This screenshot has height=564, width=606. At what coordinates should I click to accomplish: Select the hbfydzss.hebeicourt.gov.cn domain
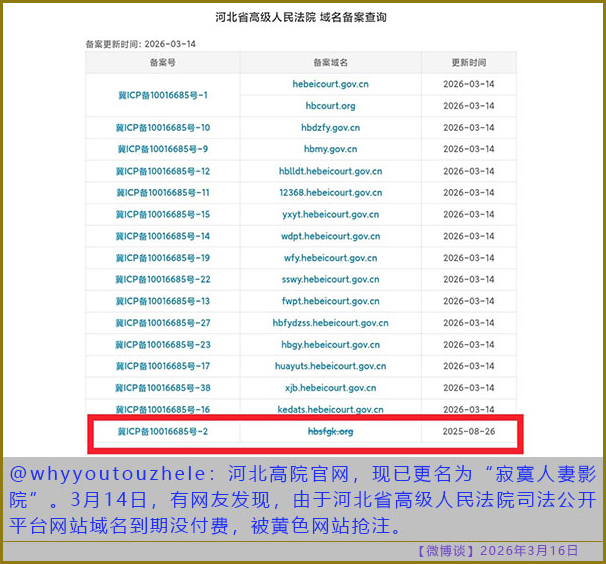click(330, 323)
